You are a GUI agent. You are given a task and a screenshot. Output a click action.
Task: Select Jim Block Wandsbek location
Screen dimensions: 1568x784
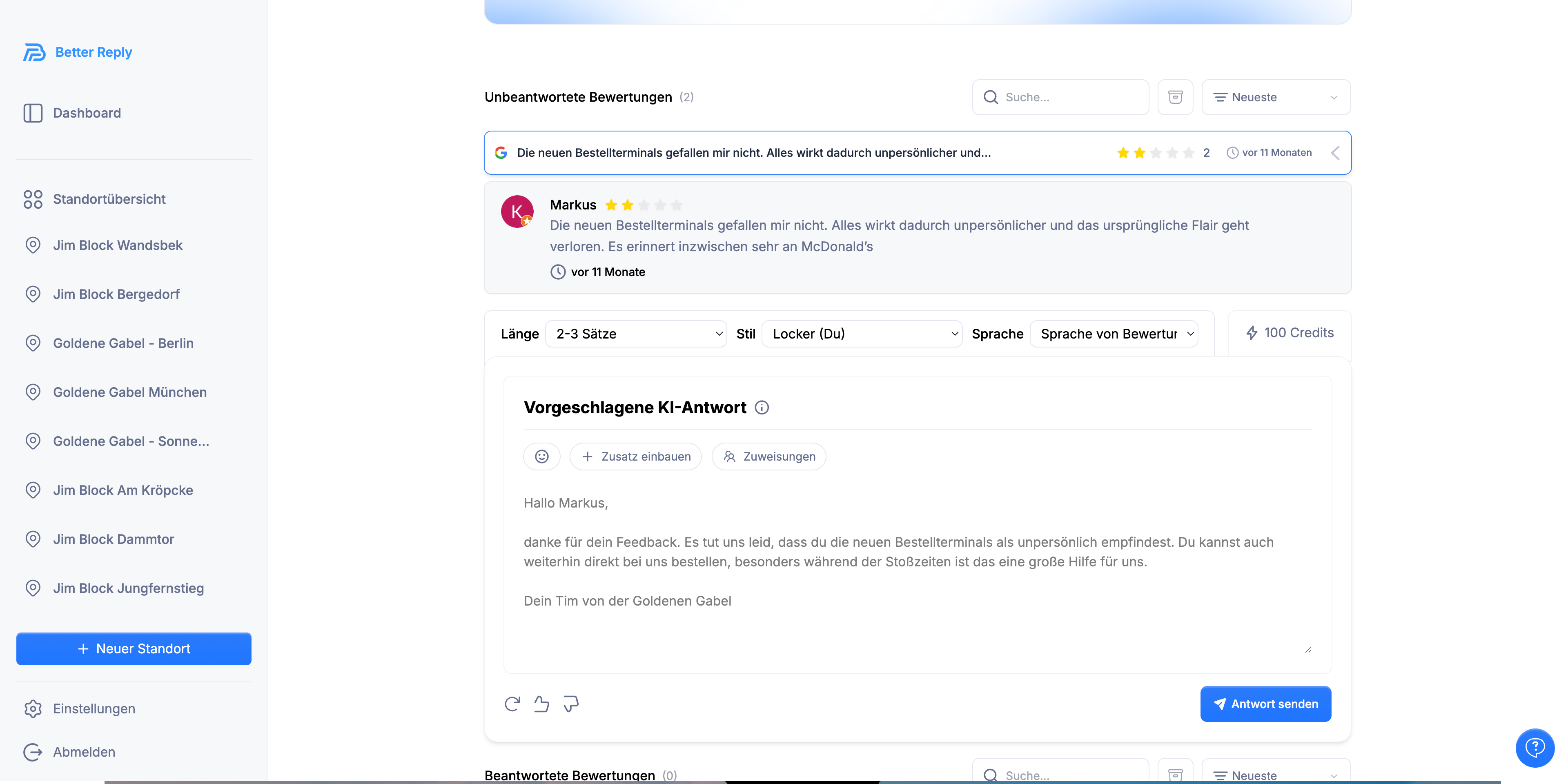click(x=118, y=245)
